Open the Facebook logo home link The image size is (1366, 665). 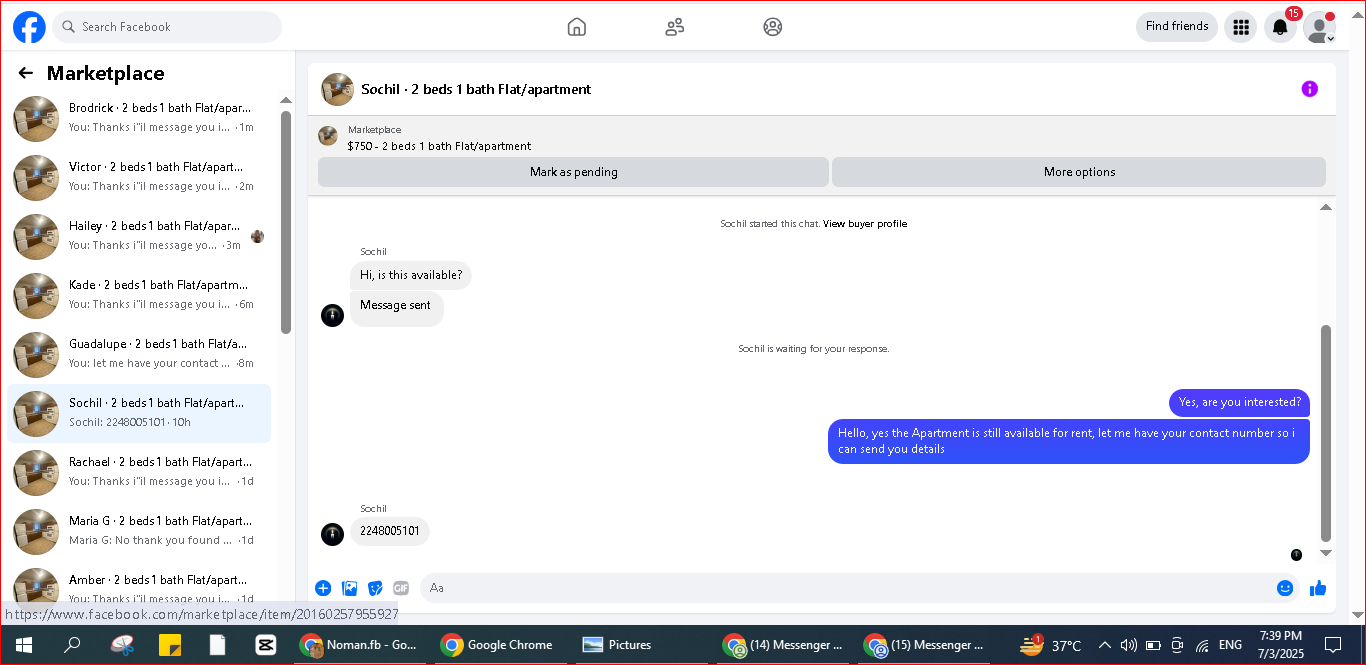click(x=29, y=27)
